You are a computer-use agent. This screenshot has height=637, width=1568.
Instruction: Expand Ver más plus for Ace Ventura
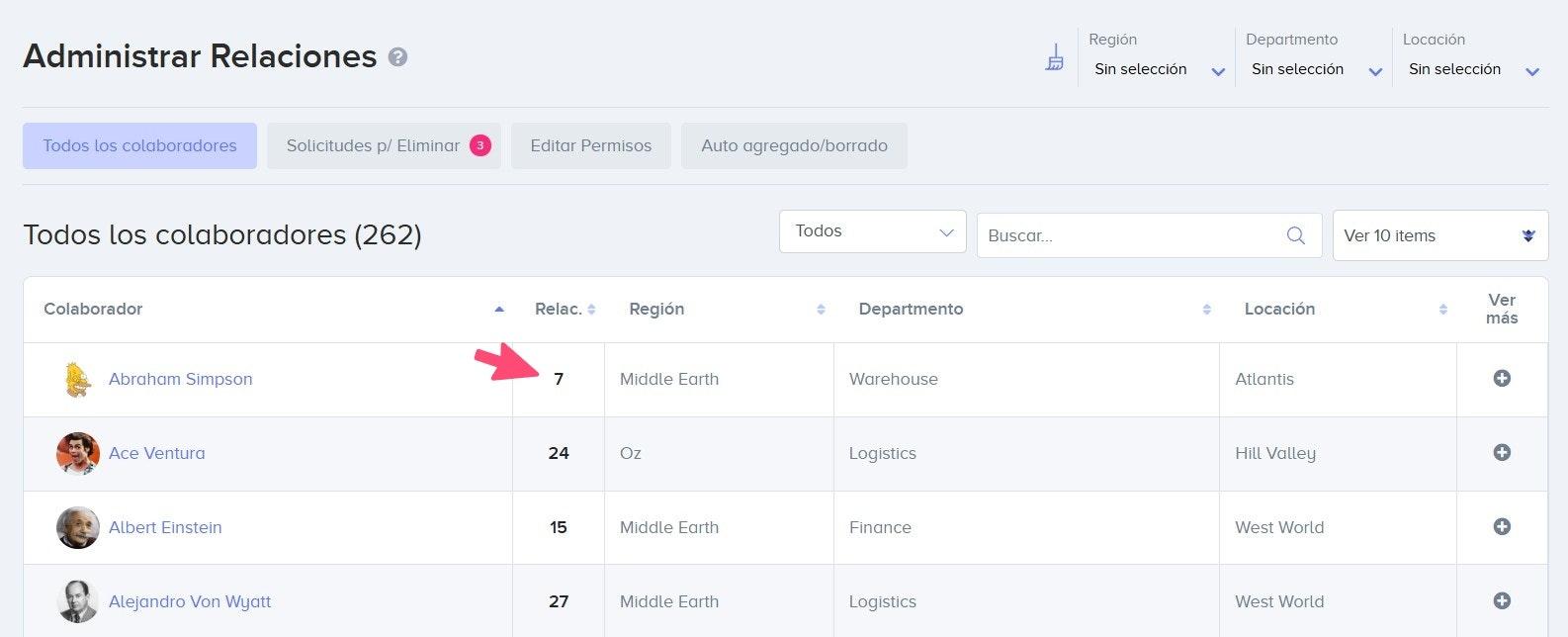[1502, 452]
